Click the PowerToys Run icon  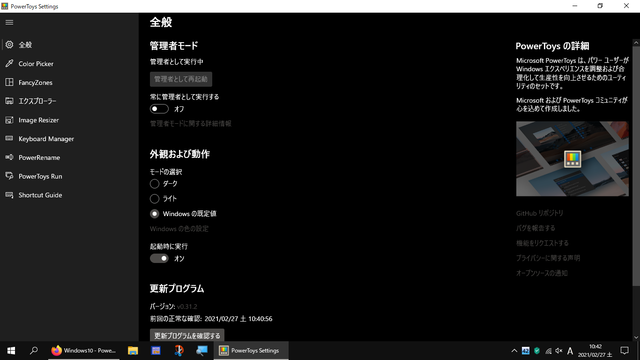9,176
